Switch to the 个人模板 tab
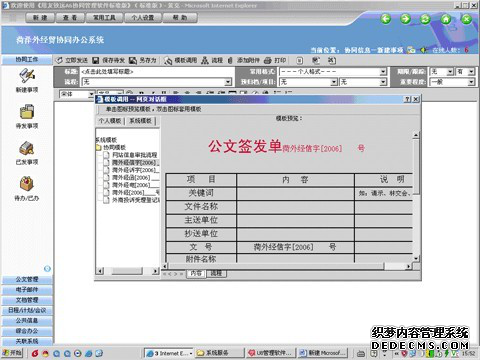The image size is (480, 360). tap(110, 121)
